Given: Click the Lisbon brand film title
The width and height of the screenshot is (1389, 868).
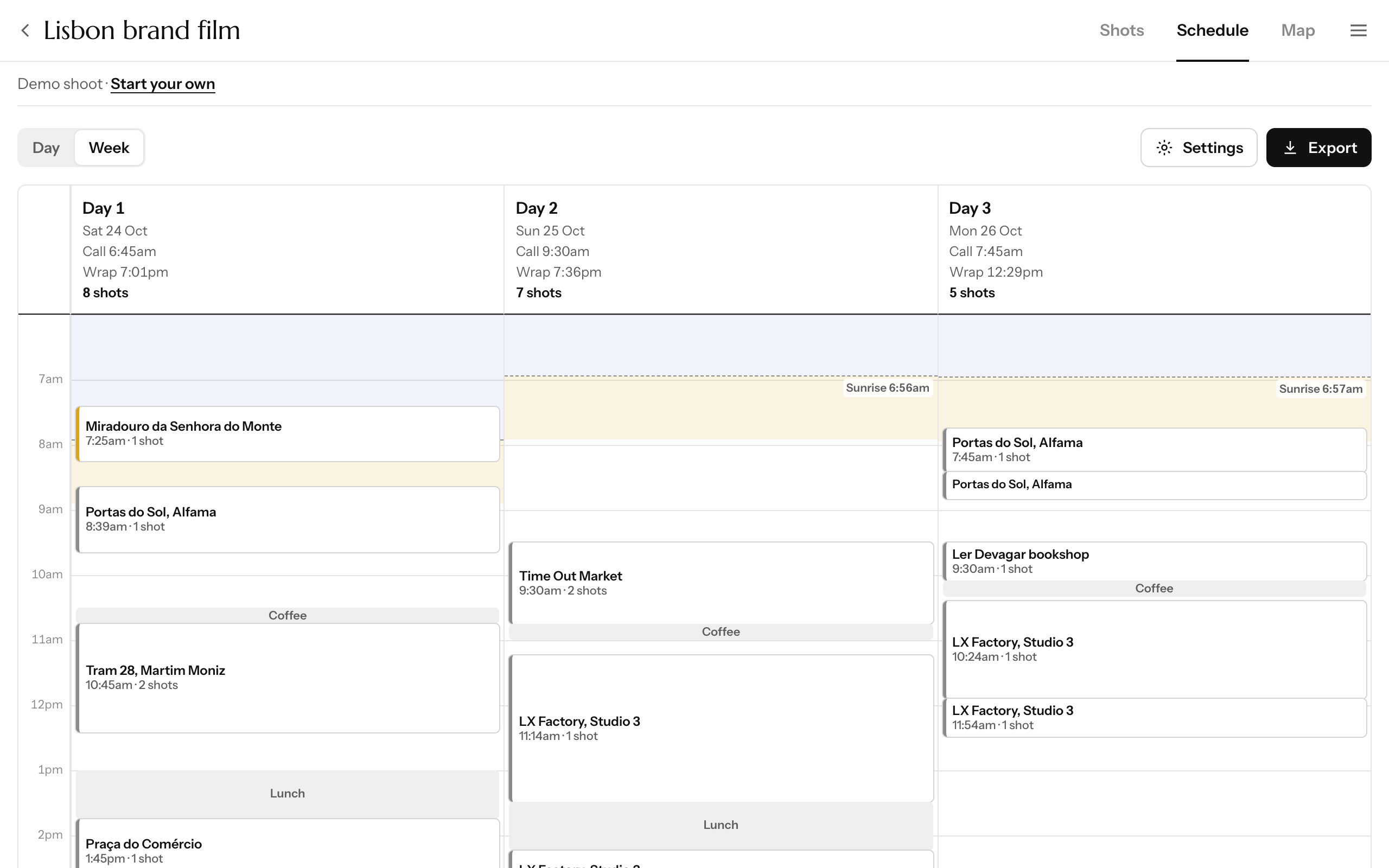Looking at the screenshot, I should point(142,30).
